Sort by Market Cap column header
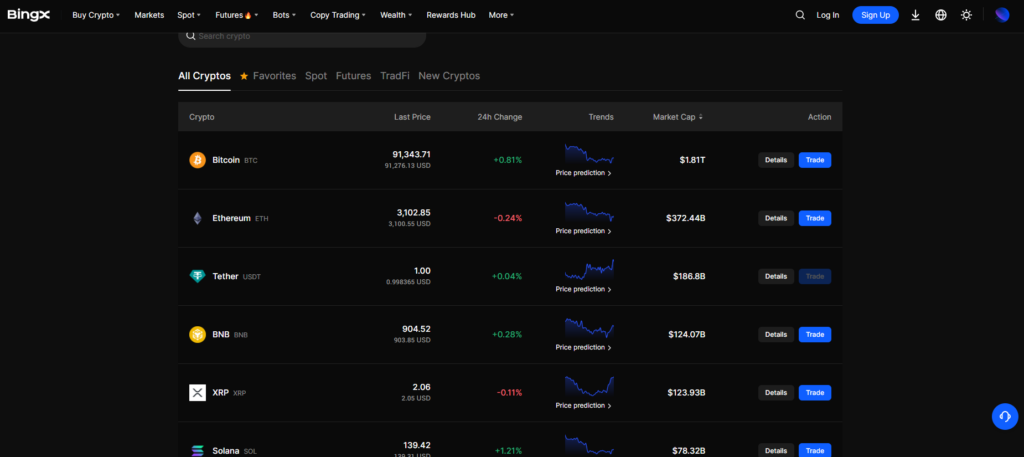The image size is (1024, 457). (x=678, y=117)
